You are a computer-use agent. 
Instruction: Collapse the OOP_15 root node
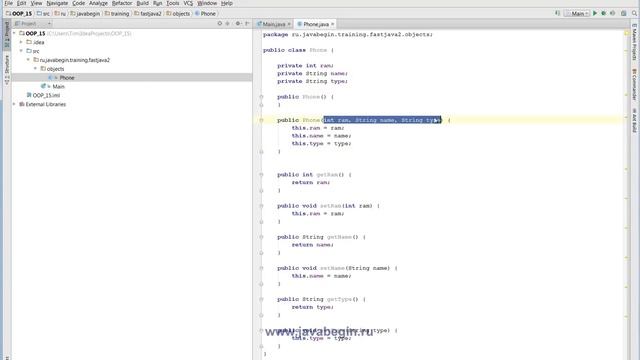click(x=14, y=33)
